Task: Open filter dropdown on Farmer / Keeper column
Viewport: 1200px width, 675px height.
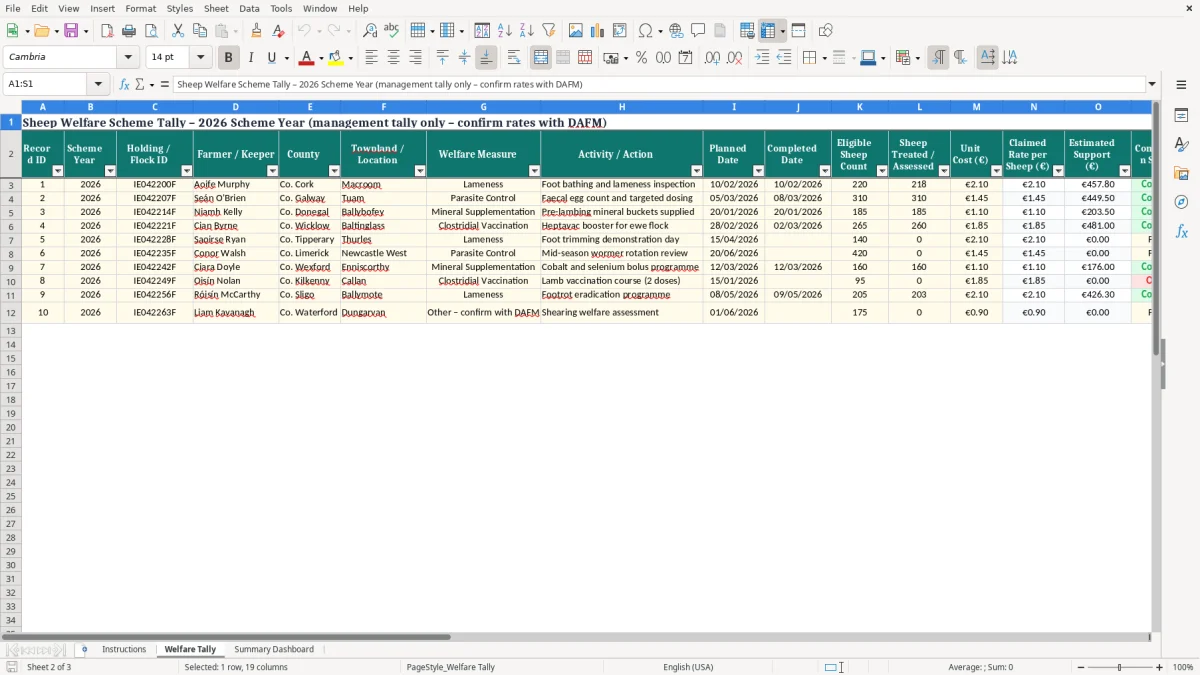Action: (272, 171)
